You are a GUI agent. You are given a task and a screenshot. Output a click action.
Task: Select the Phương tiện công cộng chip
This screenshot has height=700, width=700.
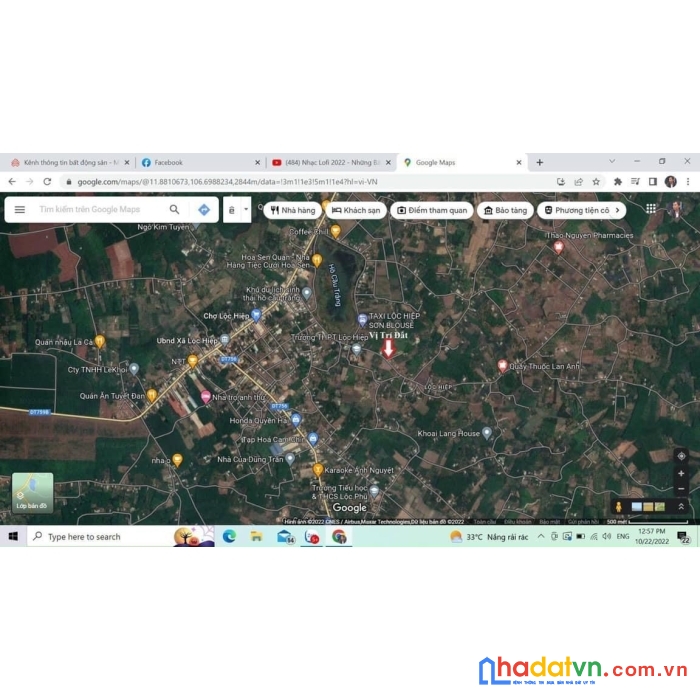click(x=577, y=210)
